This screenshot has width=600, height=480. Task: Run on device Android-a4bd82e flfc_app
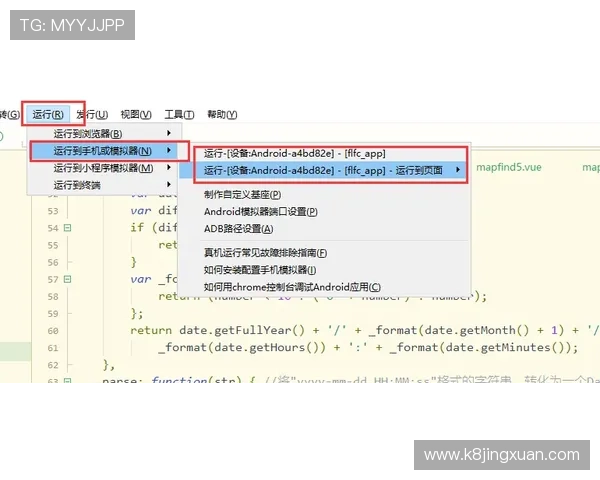(294, 153)
